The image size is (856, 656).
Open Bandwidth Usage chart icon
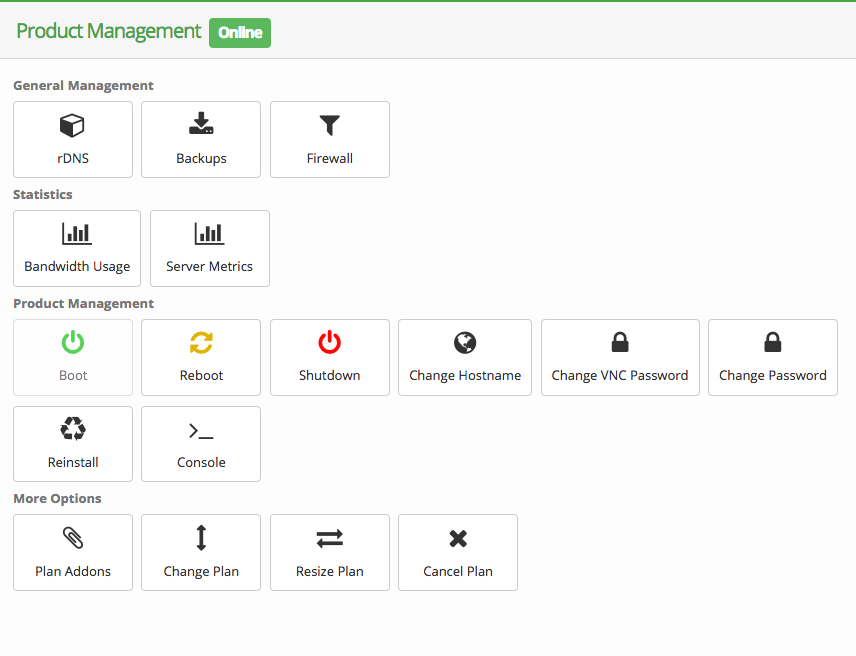click(x=77, y=234)
